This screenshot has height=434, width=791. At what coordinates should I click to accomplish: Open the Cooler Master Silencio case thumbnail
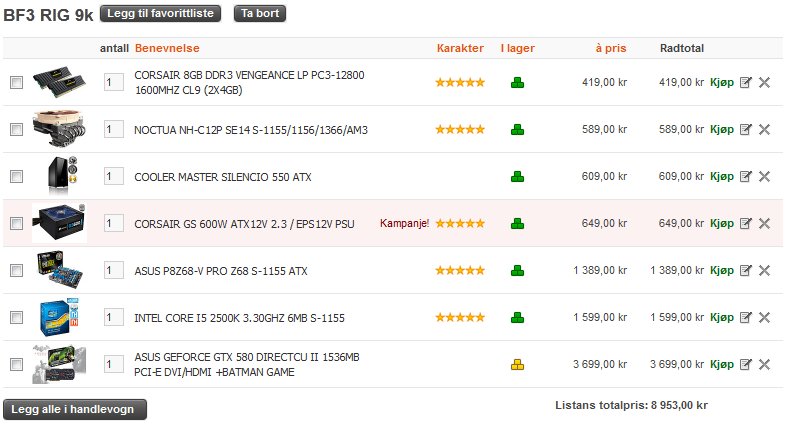[62, 176]
